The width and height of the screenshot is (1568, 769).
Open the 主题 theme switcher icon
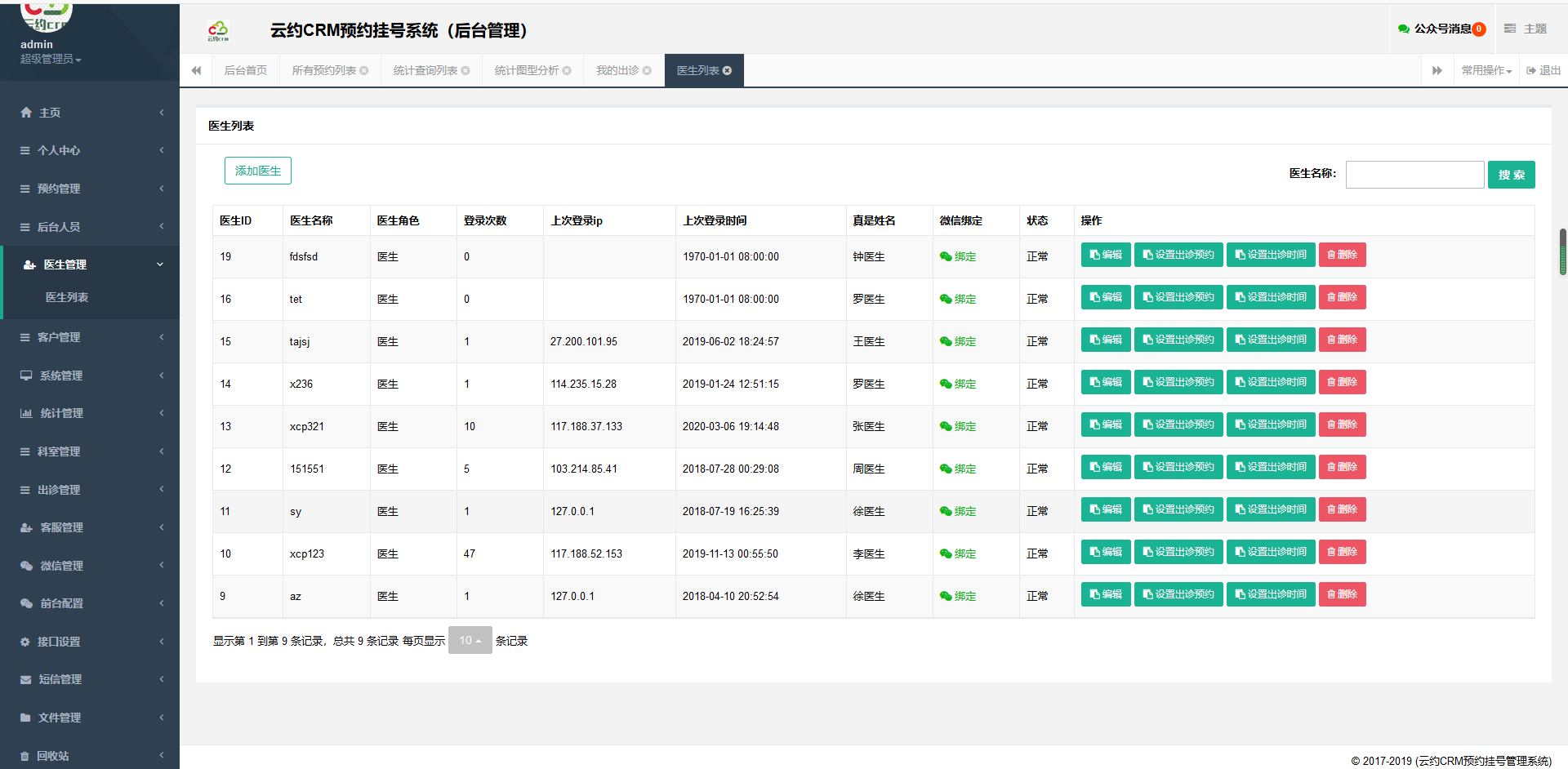1510,29
